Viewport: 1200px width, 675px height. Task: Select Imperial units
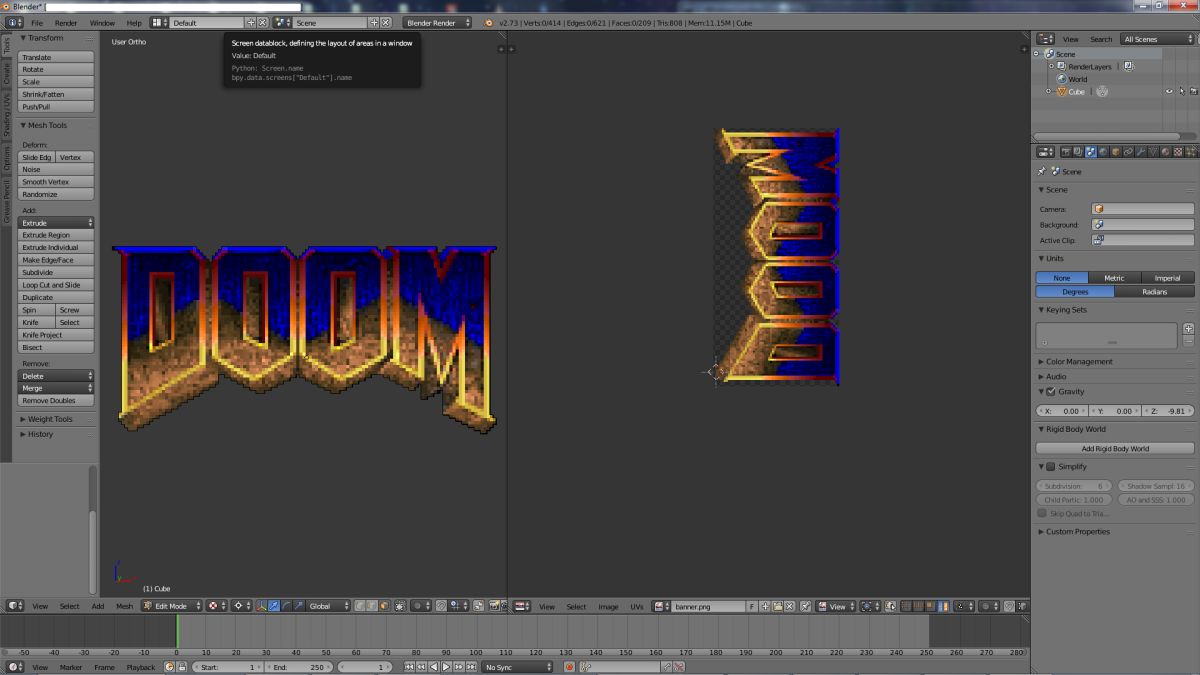(1168, 278)
